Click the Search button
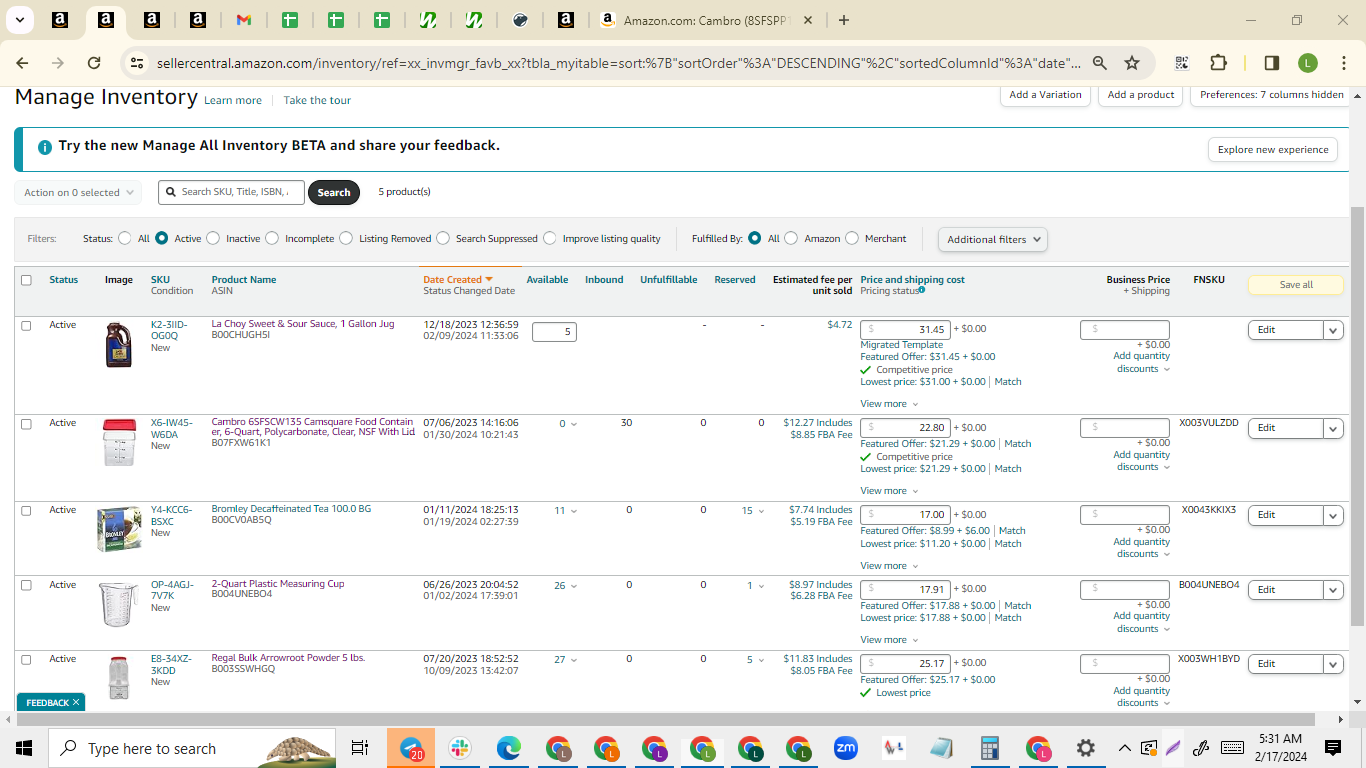The height and width of the screenshot is (768, 1366). (x=334, y=193)
